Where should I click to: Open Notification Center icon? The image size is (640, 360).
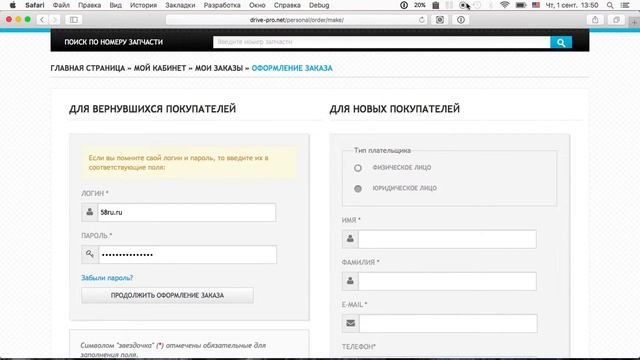click(625, 5)
